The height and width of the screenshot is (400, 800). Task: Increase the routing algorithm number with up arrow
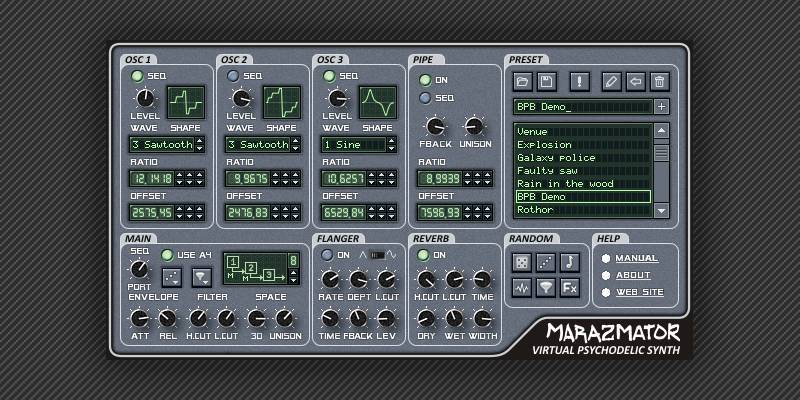coord(293,272)
